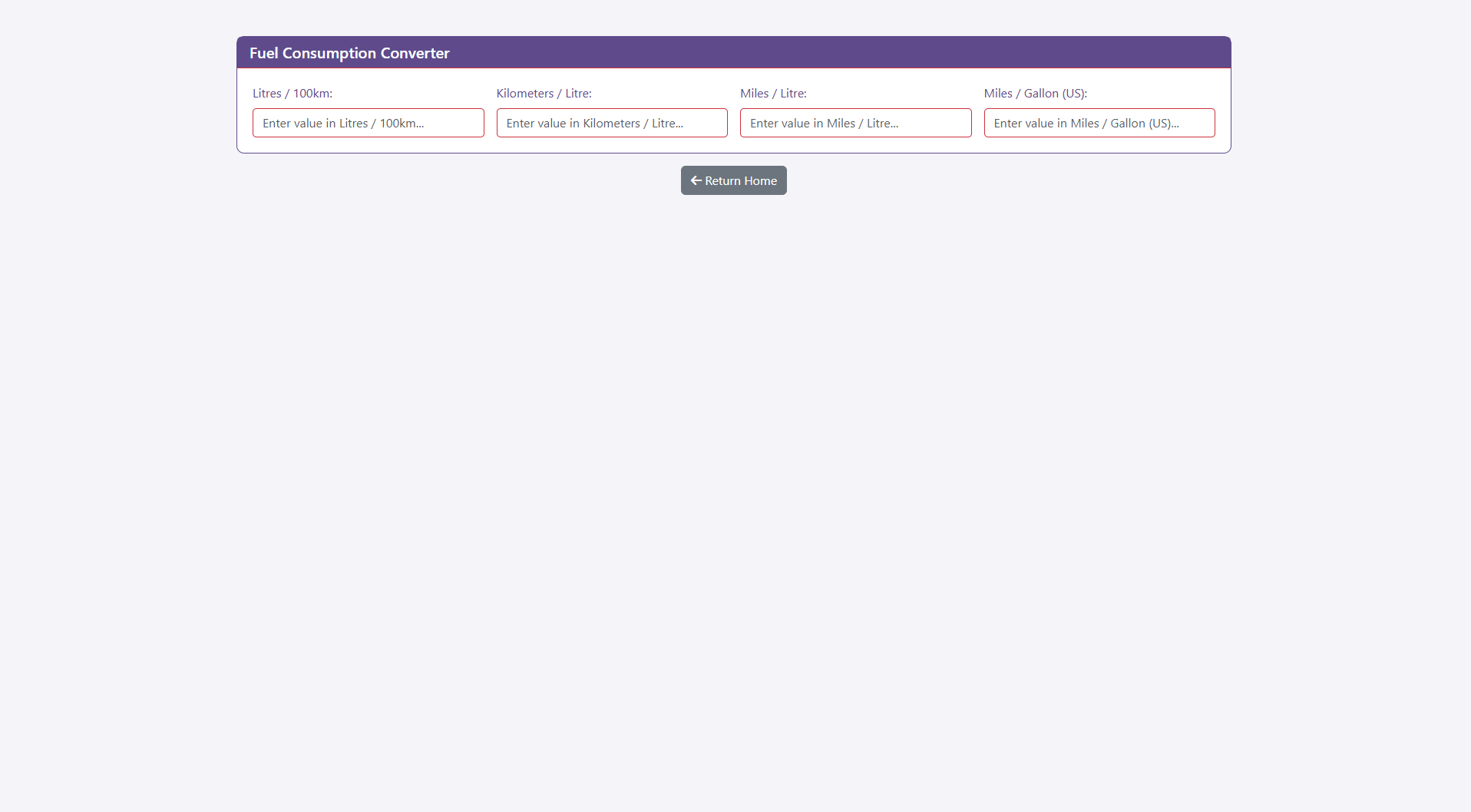Click the purple converter card header bar

(x=768, y=52)
